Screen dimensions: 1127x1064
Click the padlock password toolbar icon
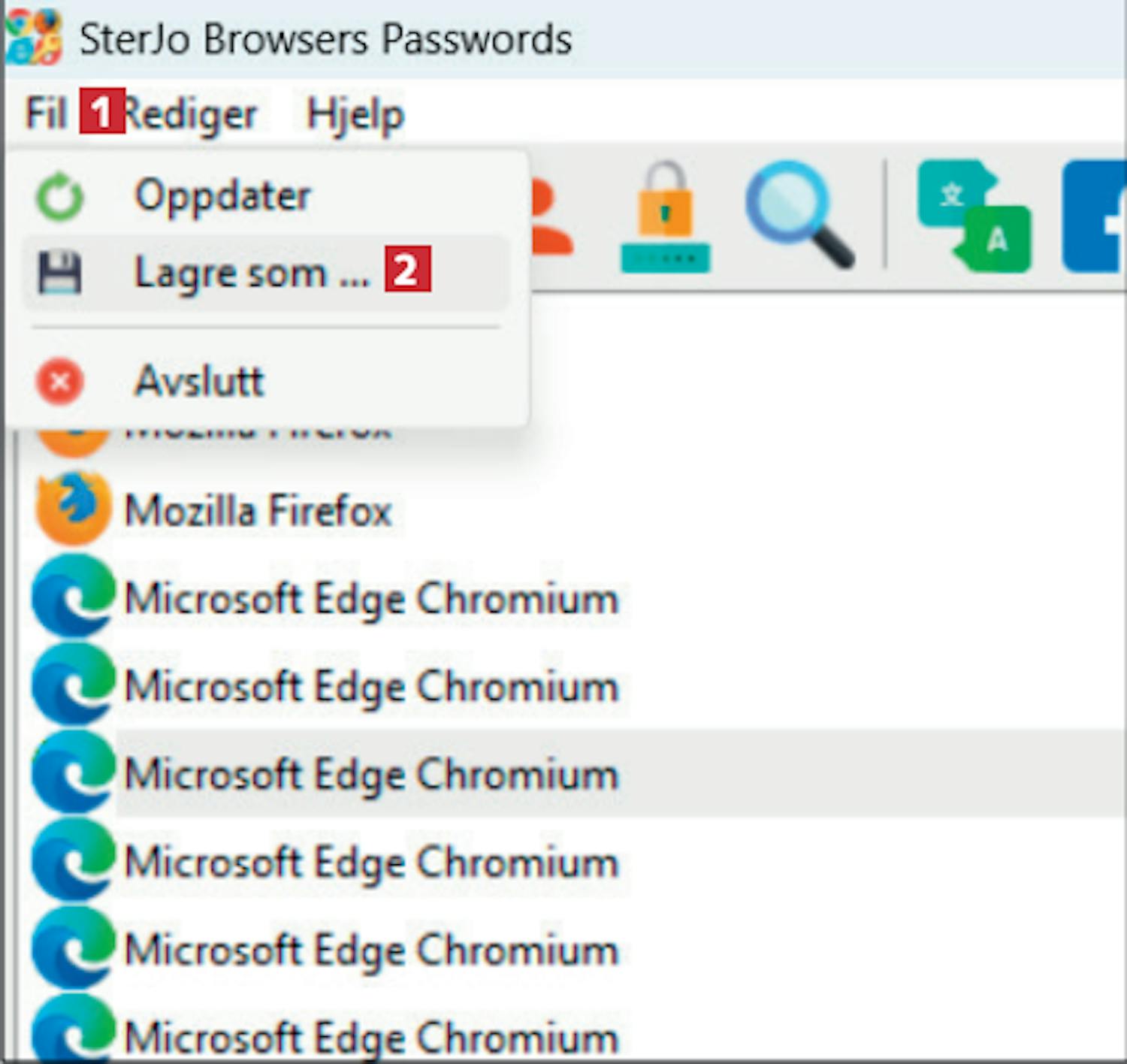pos(666,218)
